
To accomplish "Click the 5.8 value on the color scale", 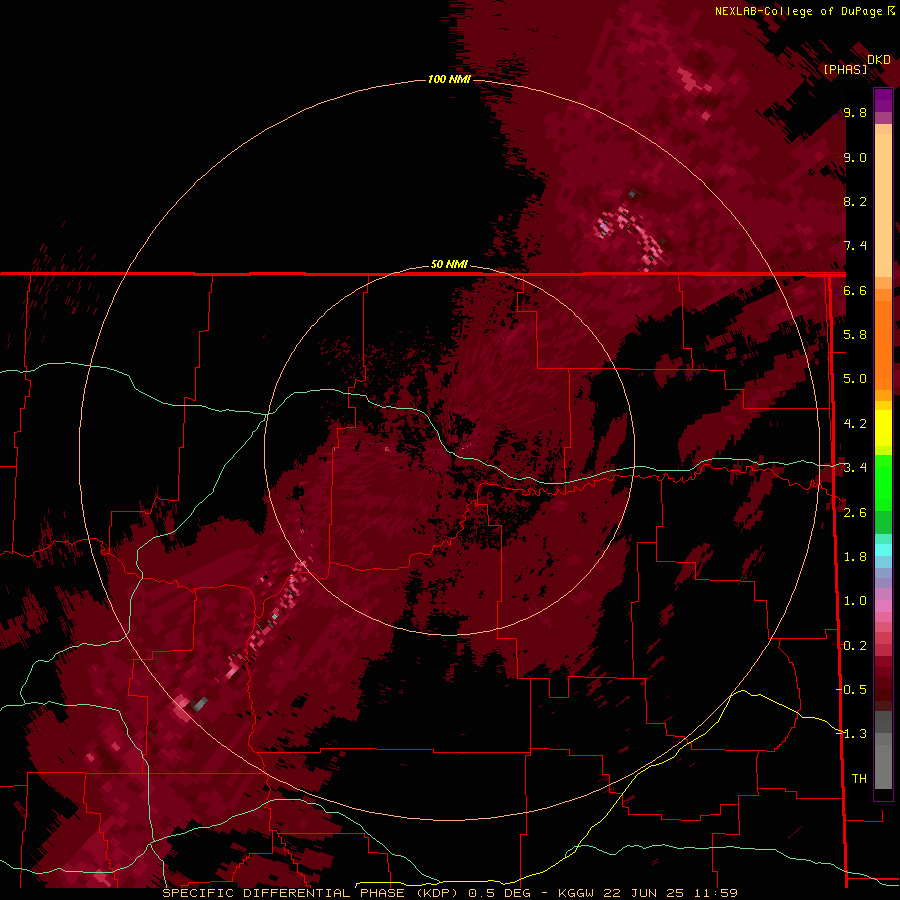I will pyautogui.click(x=855, y=334).
